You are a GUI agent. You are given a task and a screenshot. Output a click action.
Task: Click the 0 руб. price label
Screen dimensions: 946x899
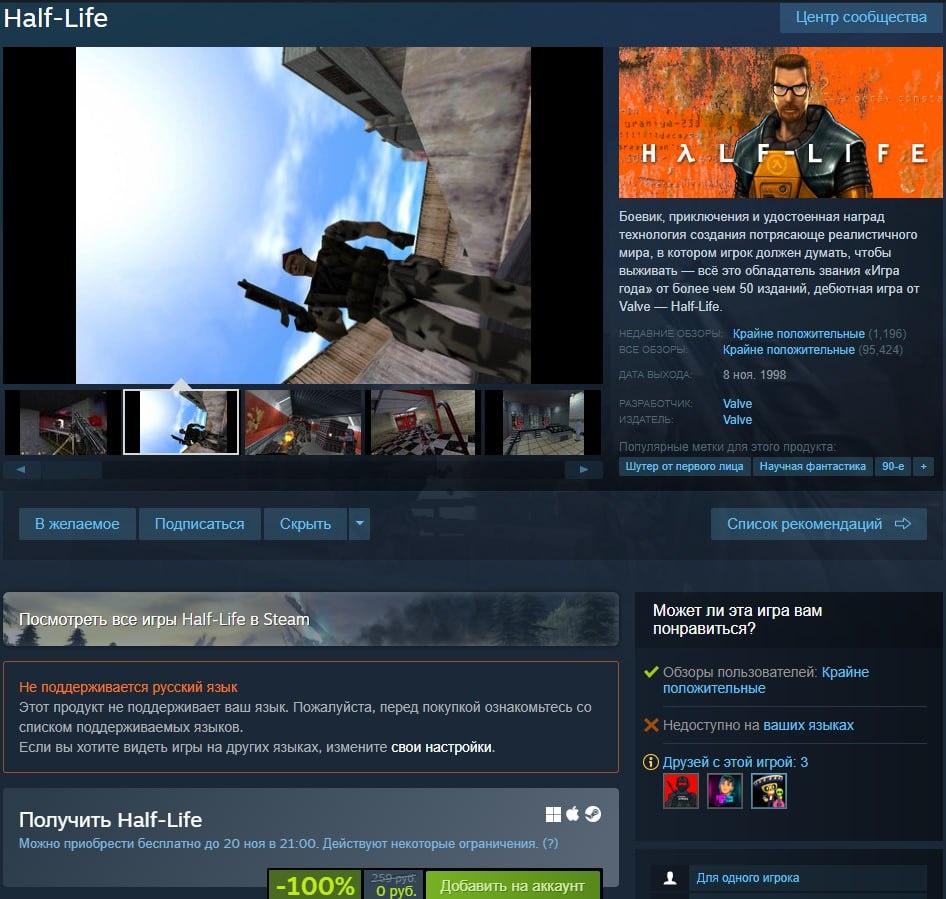click(396, 891)
